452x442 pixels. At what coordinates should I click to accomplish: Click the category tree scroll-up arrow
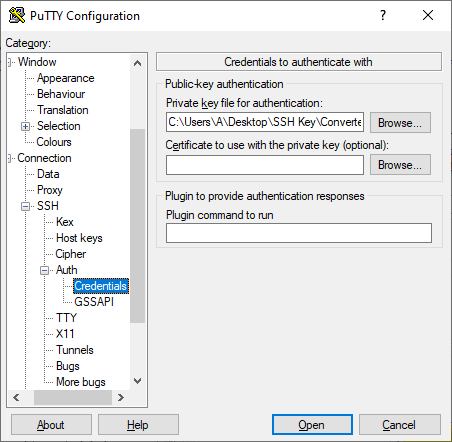click(x=137, y=63)
